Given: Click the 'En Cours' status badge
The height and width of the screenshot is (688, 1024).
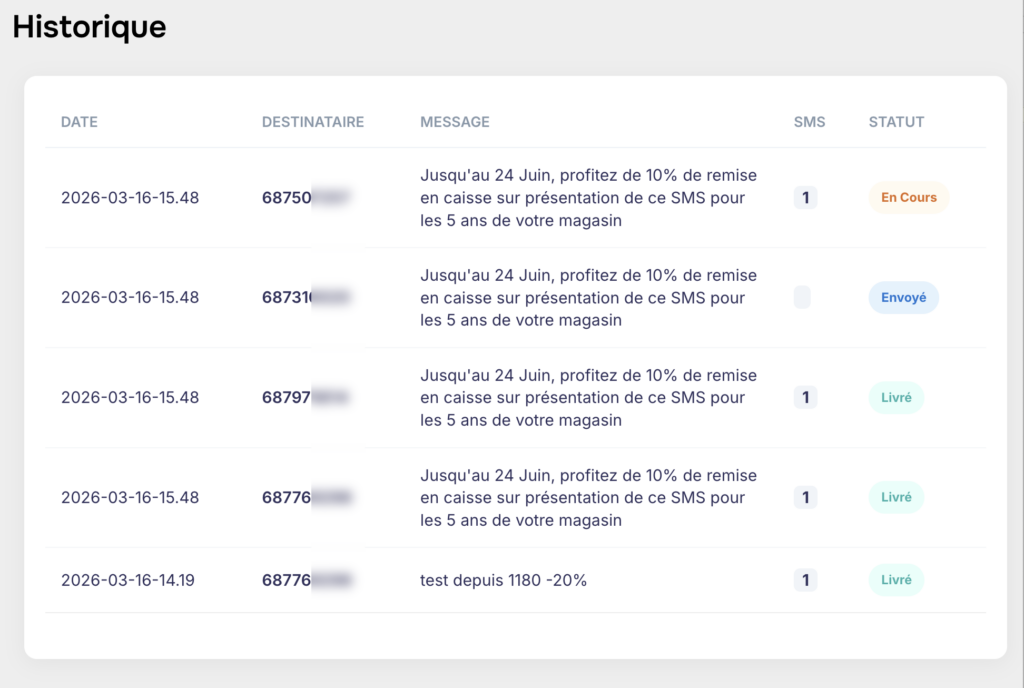Looking at the screenshot, I should point(908,197).
